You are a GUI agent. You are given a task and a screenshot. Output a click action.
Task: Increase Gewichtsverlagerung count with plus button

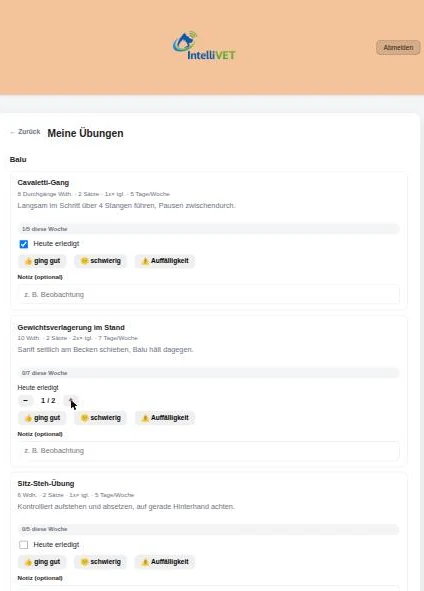click(70, 400)
